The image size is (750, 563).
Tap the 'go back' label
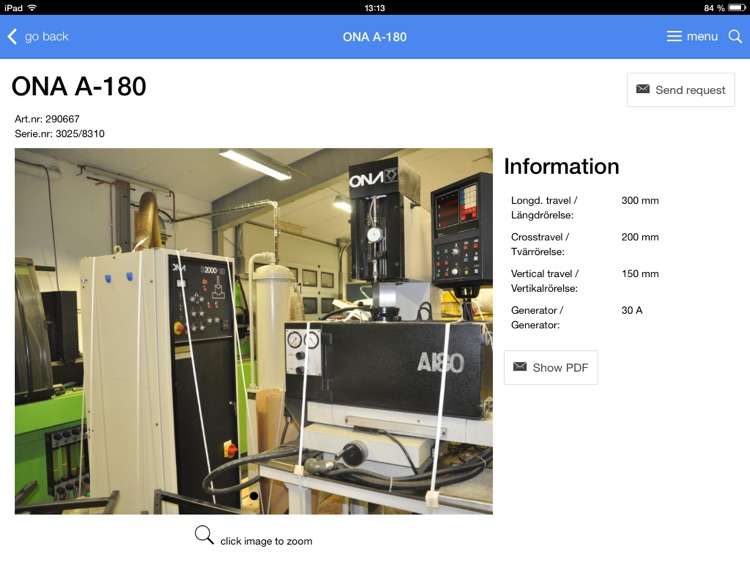coord(46,36)
